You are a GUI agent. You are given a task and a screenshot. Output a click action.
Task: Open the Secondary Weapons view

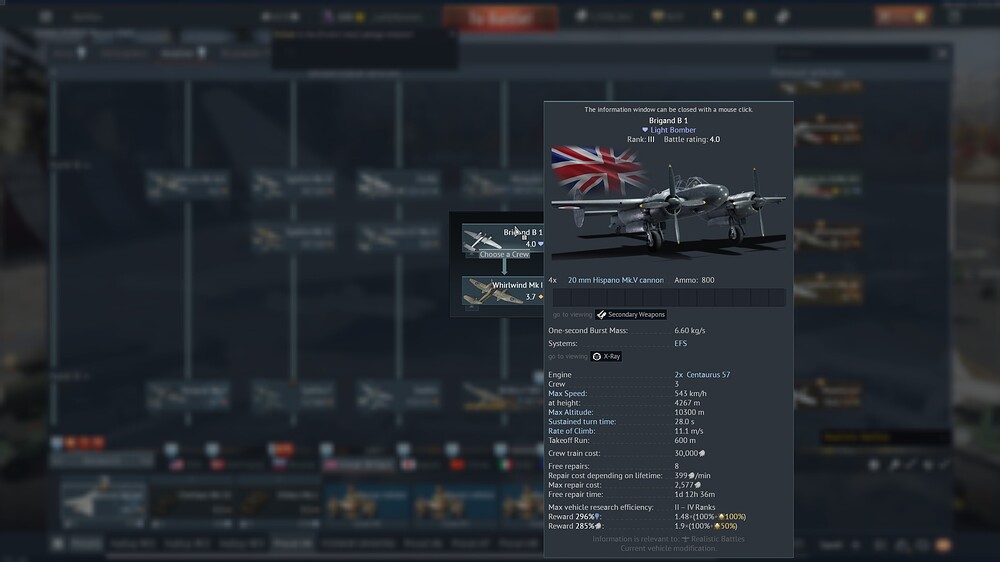(x=631, y=314)
